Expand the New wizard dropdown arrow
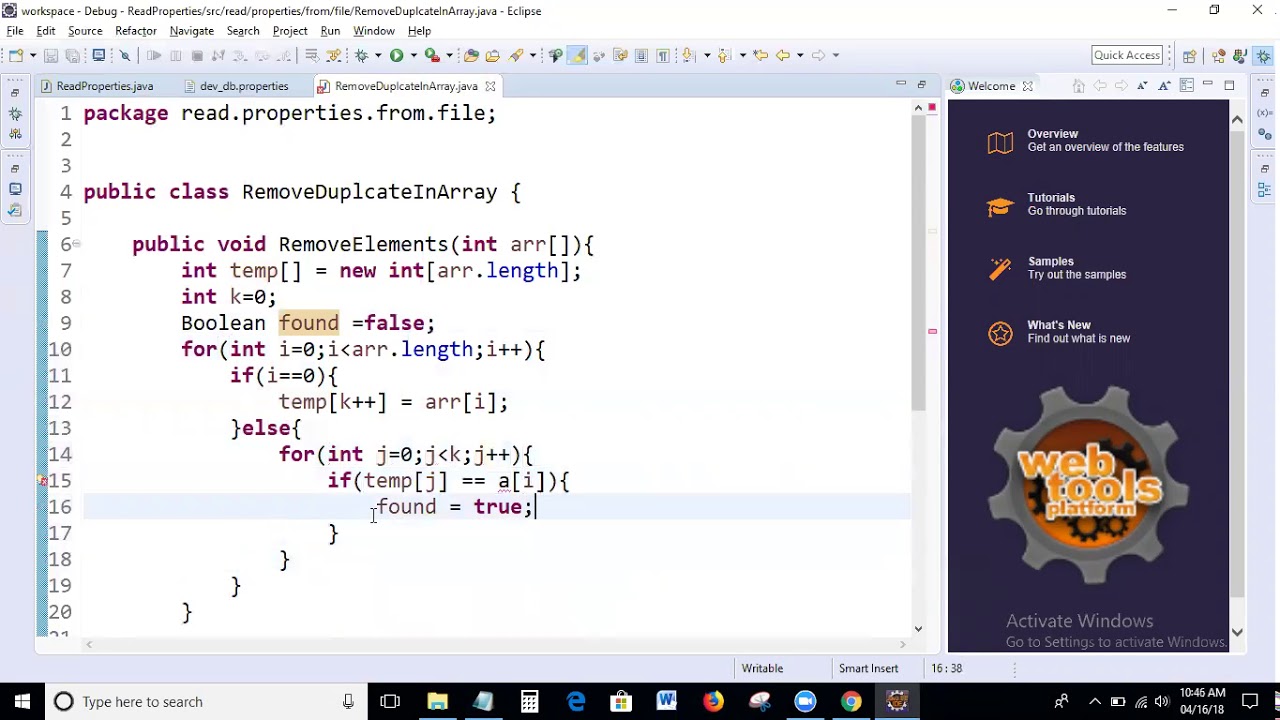The image size is (1280, 720). tap(33, 55)
